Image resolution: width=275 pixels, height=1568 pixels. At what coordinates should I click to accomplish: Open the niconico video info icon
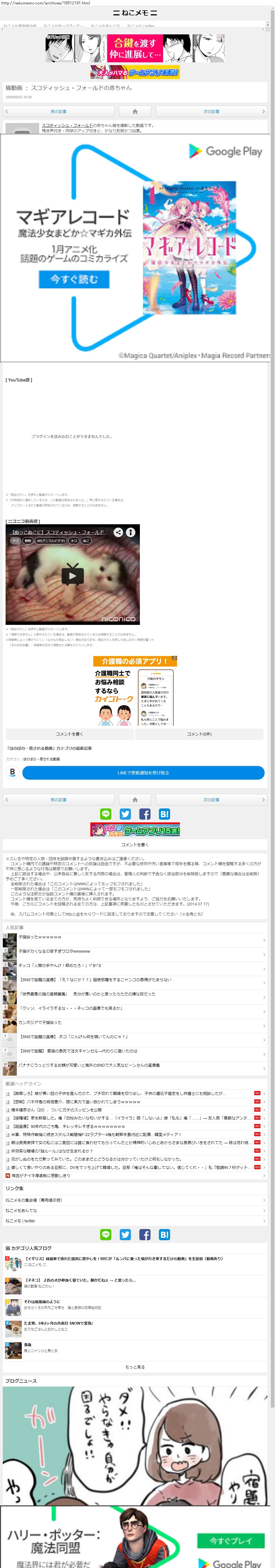[x=130, y=532]
